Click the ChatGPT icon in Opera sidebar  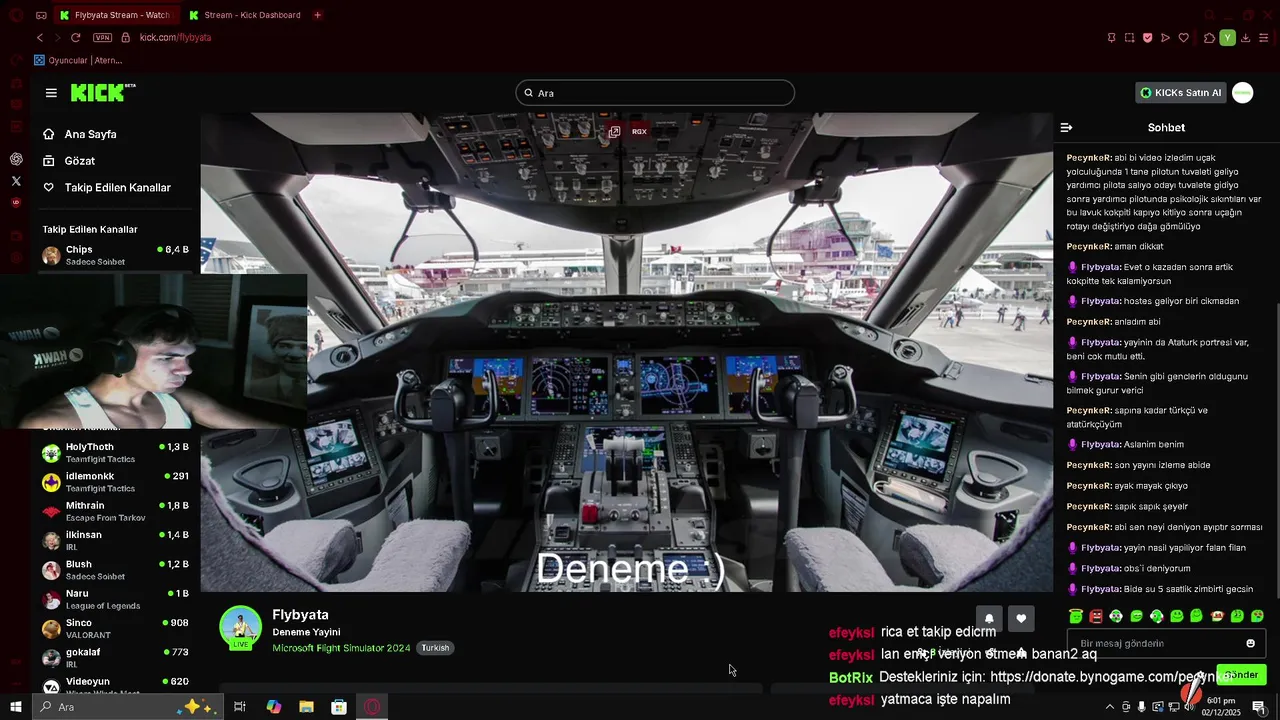pyautogui.click(x=16, y=159)
